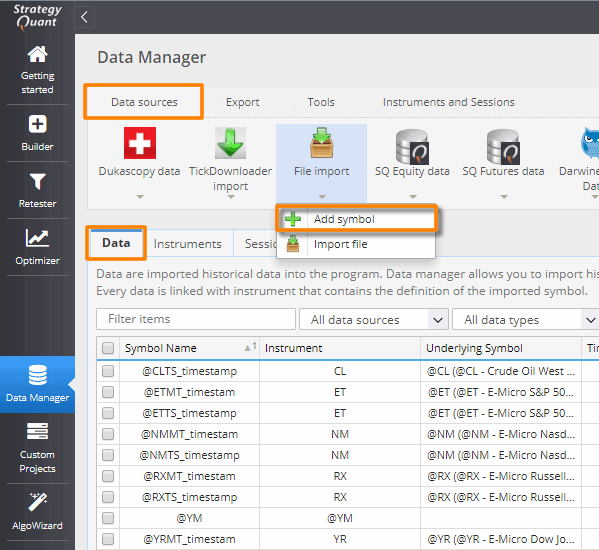Viewport: 599px width, 550px height.
Task: Select the Instruments sub-tab
Action: click(187, 244)
